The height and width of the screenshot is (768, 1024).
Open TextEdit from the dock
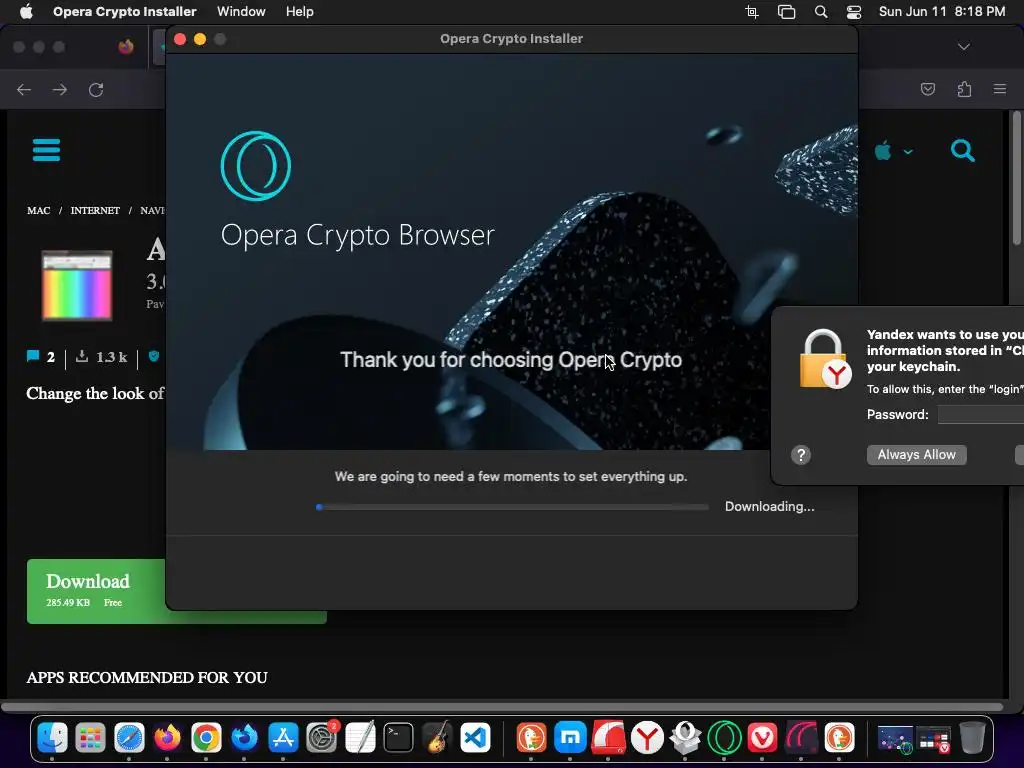pyautogui.click(x=360, y=738)
